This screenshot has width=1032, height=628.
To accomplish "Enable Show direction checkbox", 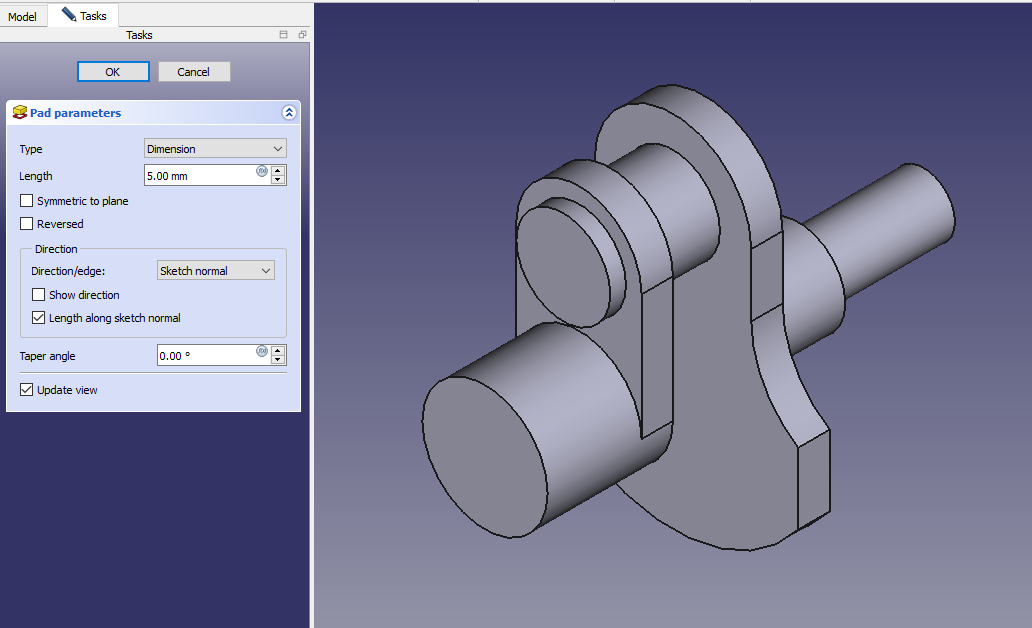I will point(38,295).
